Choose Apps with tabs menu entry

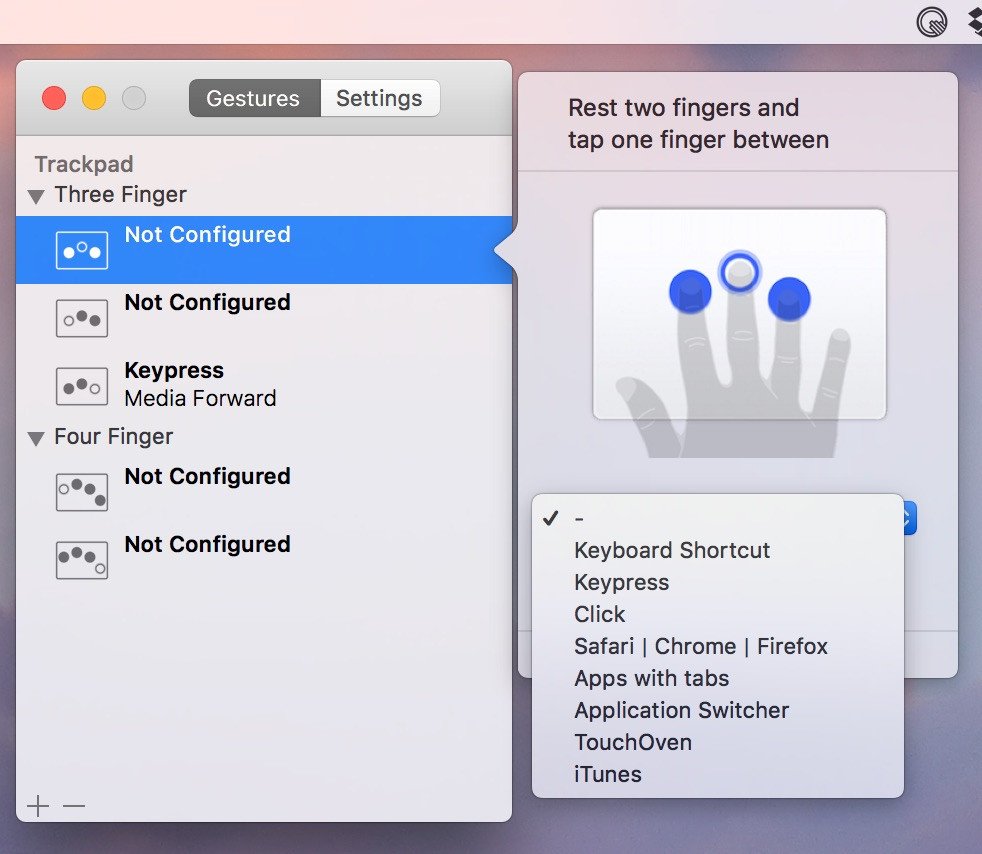[x=718, y=678]
